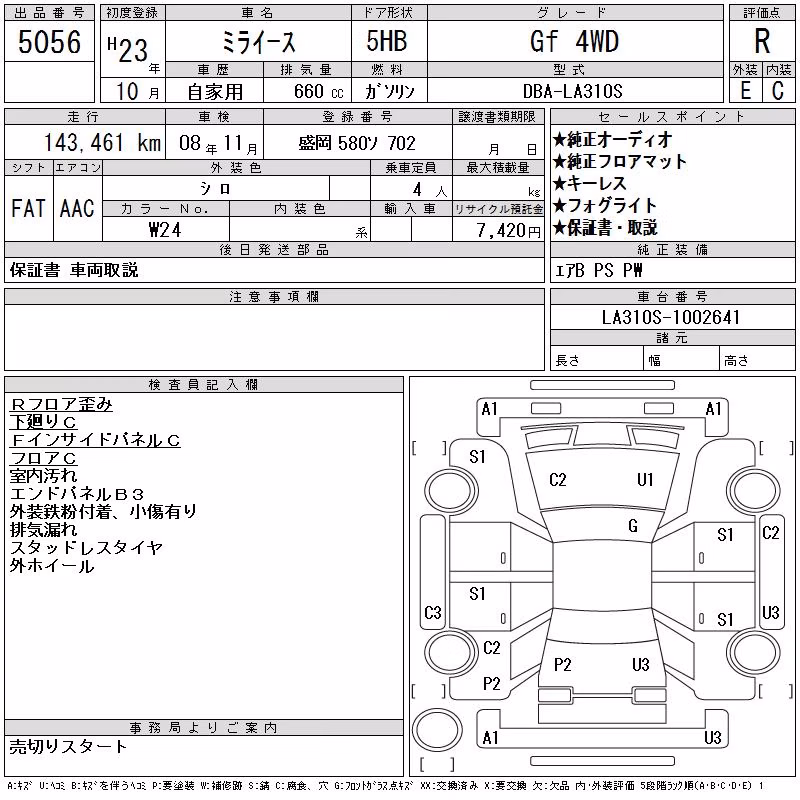This screenshot has width=800, height=800.
Task: Select the fuel type ガソリン
Action: coord(389,91)
